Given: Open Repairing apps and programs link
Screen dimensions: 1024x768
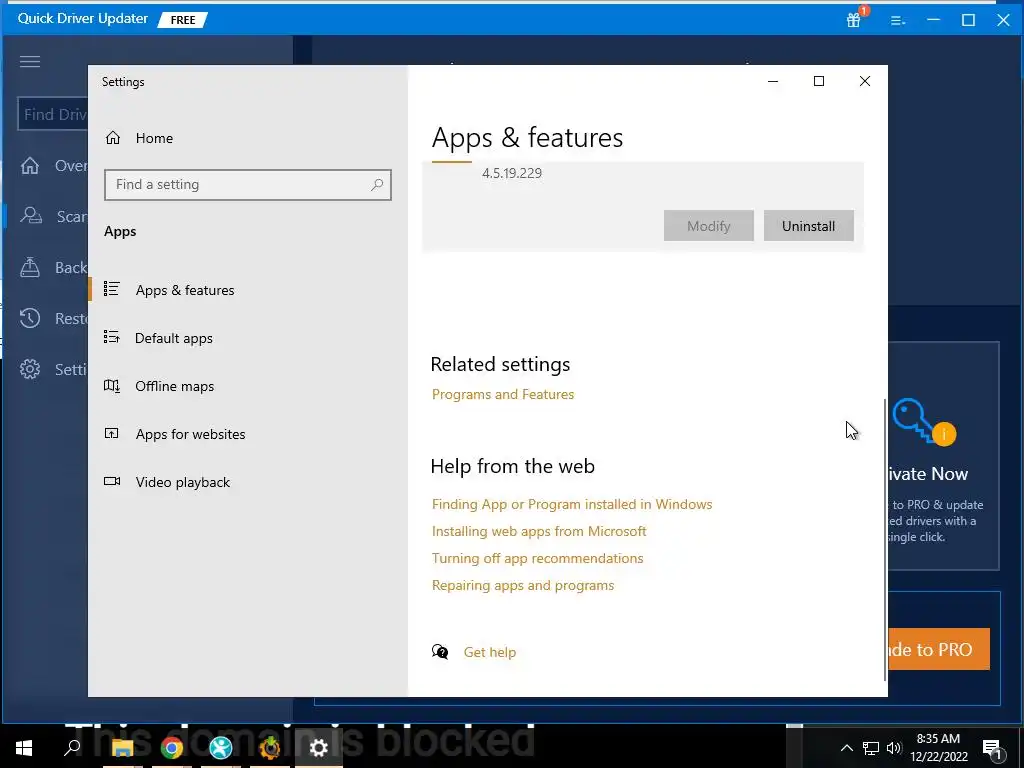Looking at the screenshot, I should pyautogui.click(x=523, y=585).
